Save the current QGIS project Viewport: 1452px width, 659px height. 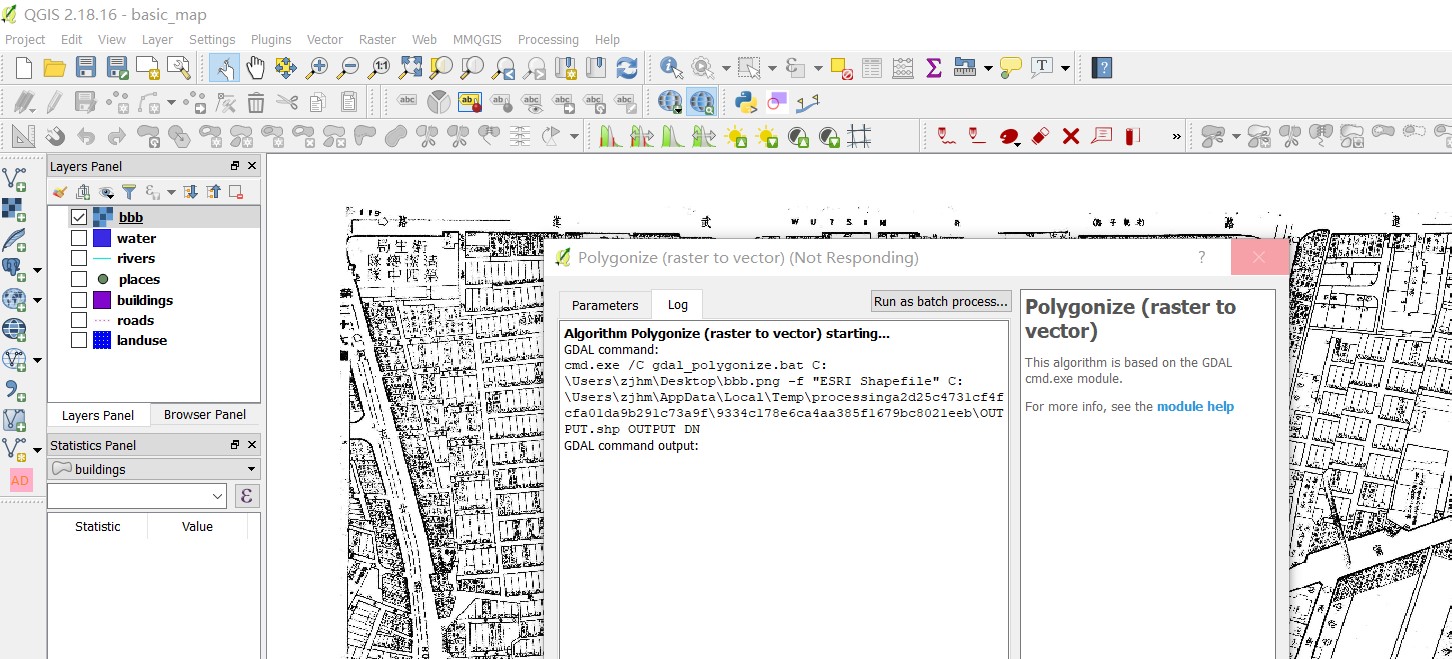(x=85, y=67)
